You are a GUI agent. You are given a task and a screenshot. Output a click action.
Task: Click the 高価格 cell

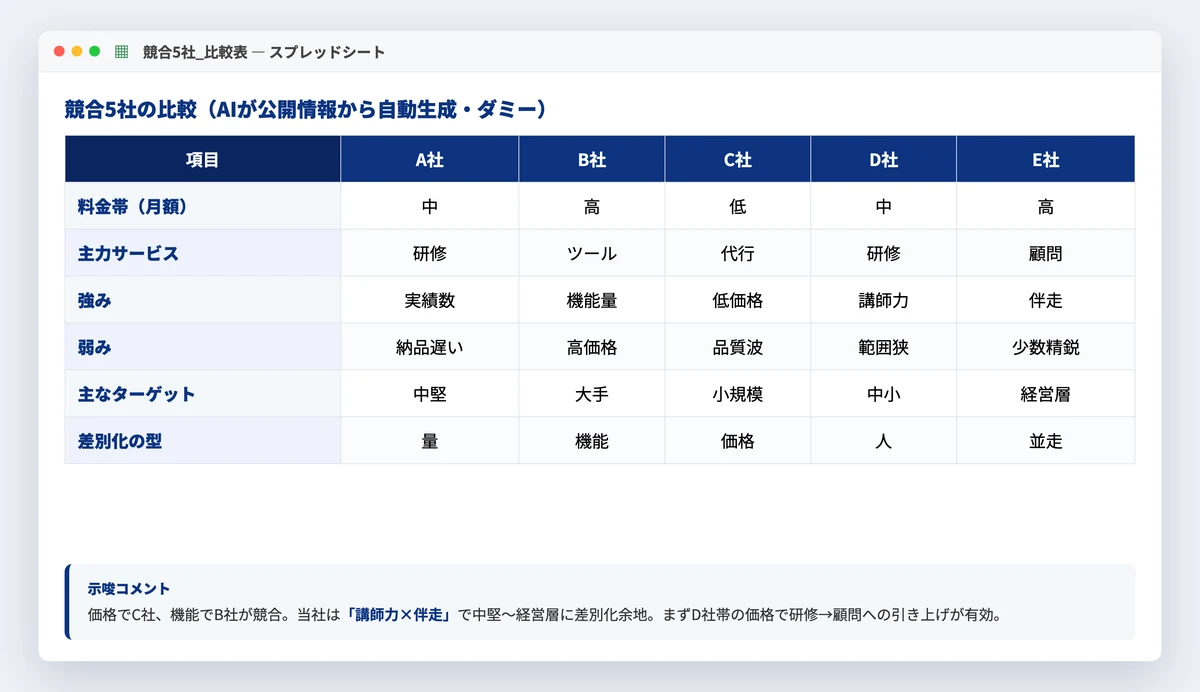click(x=592, y=347)
